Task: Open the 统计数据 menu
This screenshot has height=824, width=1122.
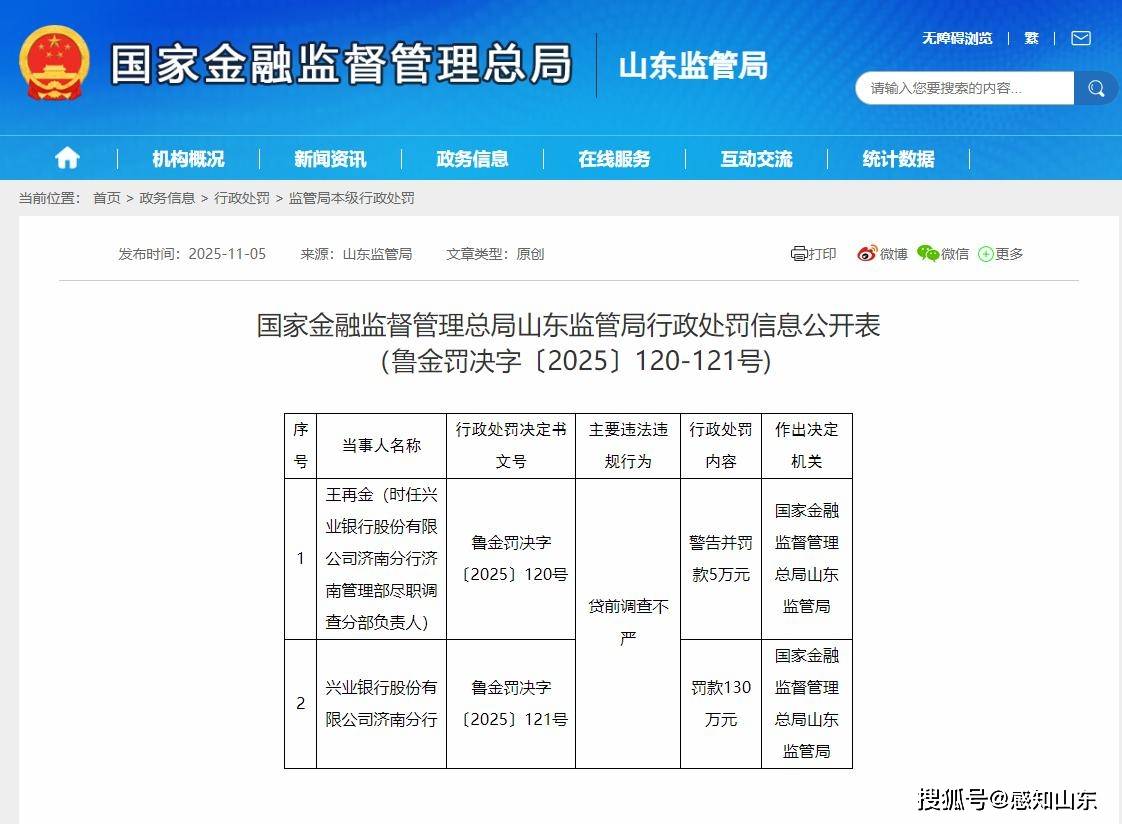Action: tap(898, 159)
